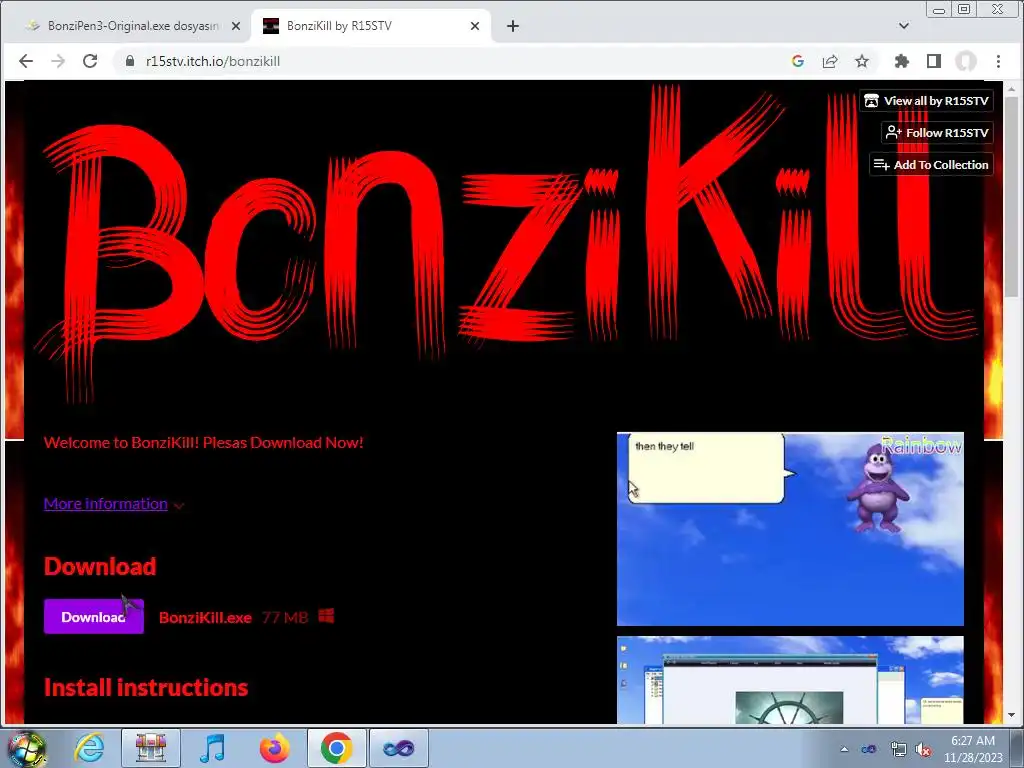Open the taskbar app left of music icon
The height and width of the screenshot is (768, 1024).
(151, 748)
